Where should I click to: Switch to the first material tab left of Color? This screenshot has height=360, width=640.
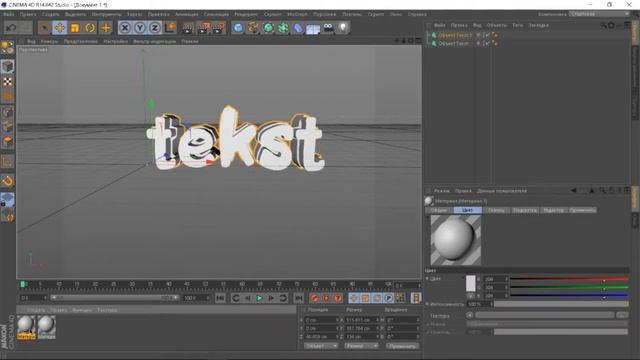tap(439, 210)
